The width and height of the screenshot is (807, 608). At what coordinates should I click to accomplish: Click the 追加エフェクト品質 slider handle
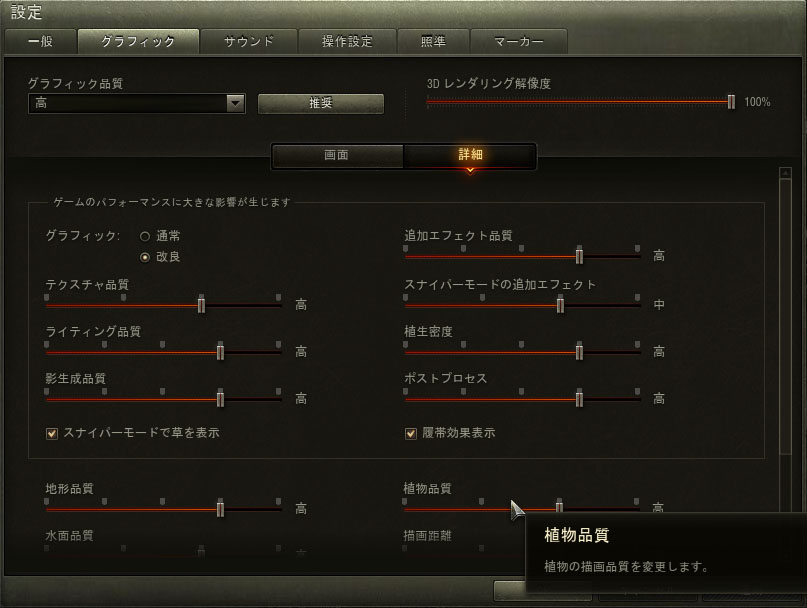tap(579, 255)
